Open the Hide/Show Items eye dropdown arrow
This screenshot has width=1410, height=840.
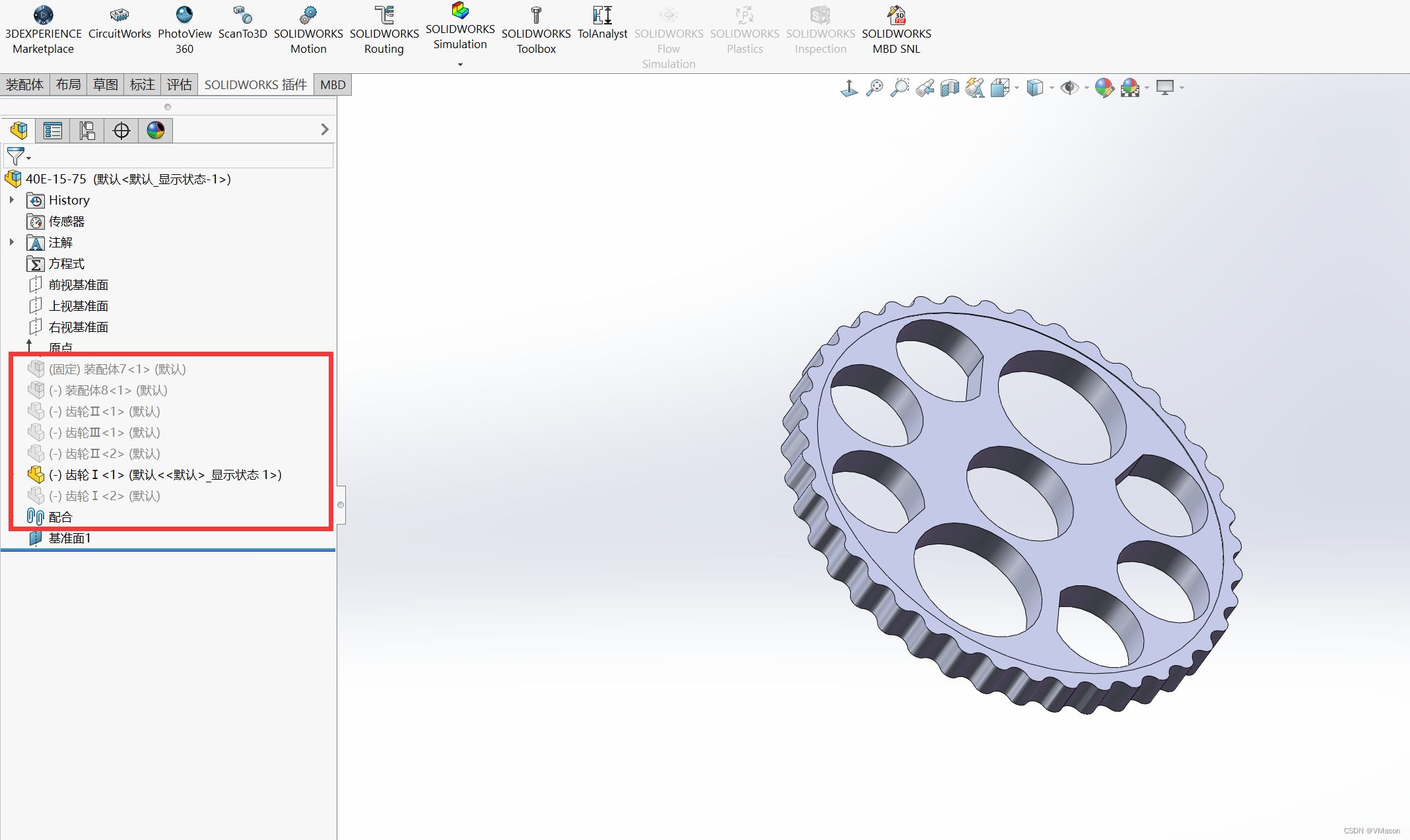click(x=1086, y=88)
